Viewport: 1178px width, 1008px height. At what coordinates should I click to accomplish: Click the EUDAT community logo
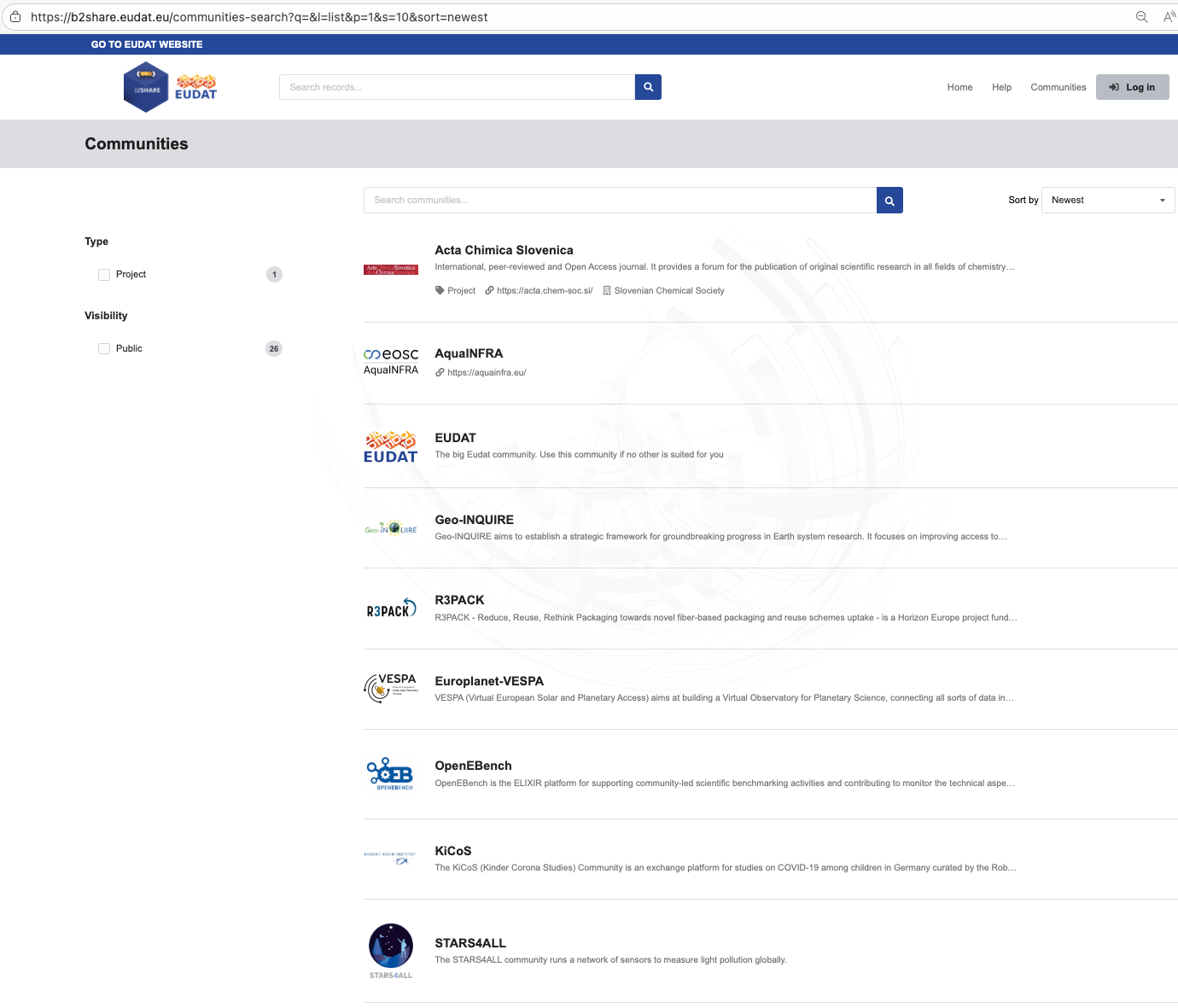pos(391,446)
